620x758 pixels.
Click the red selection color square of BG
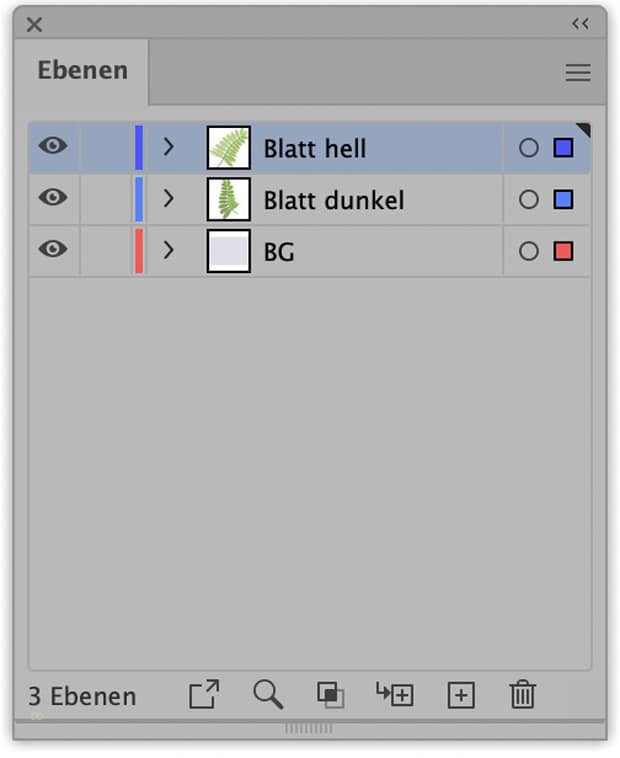point(563,252)
